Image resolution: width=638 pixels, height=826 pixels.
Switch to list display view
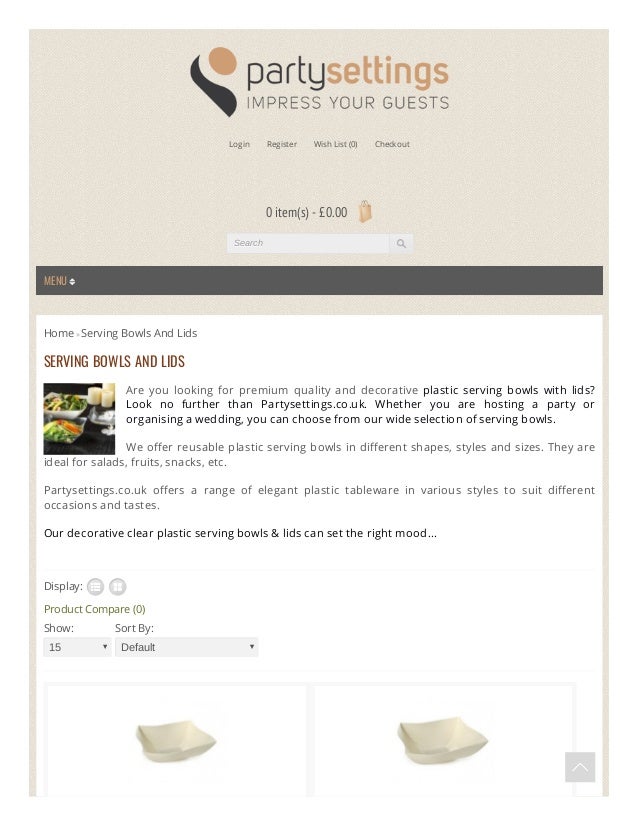tap(95, 586)
